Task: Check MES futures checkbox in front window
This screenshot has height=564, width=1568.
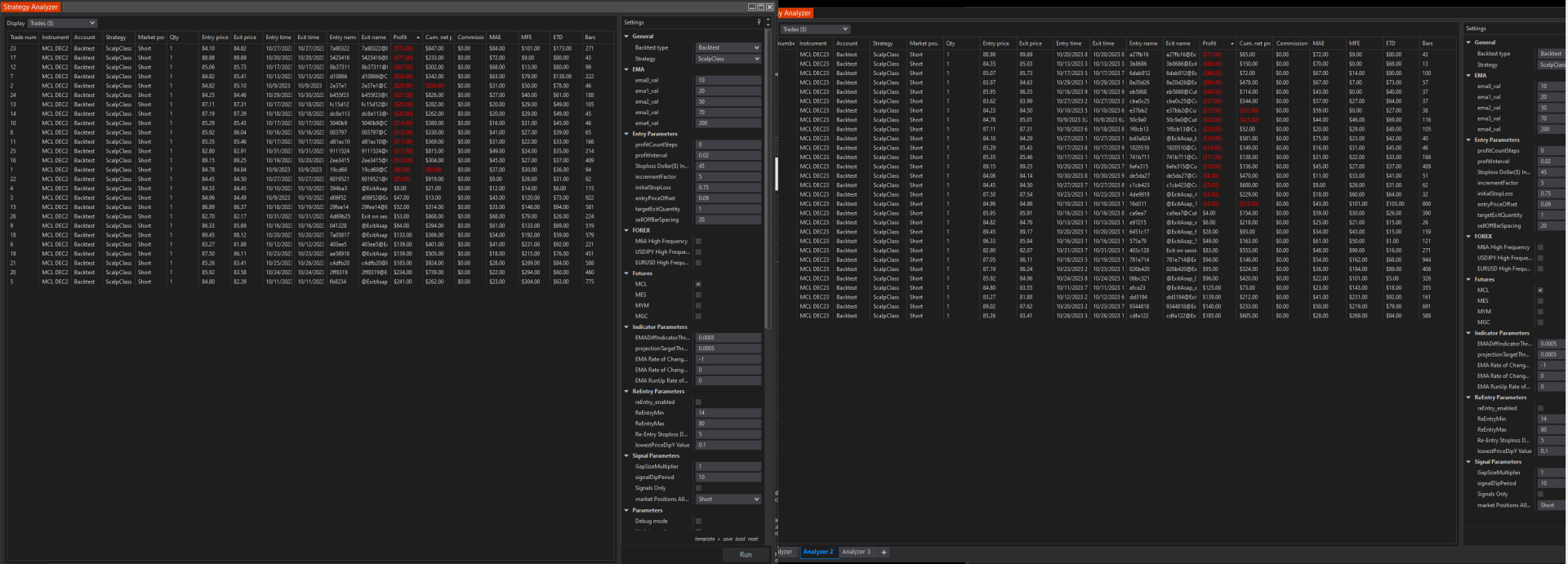Action: [698, 295]
